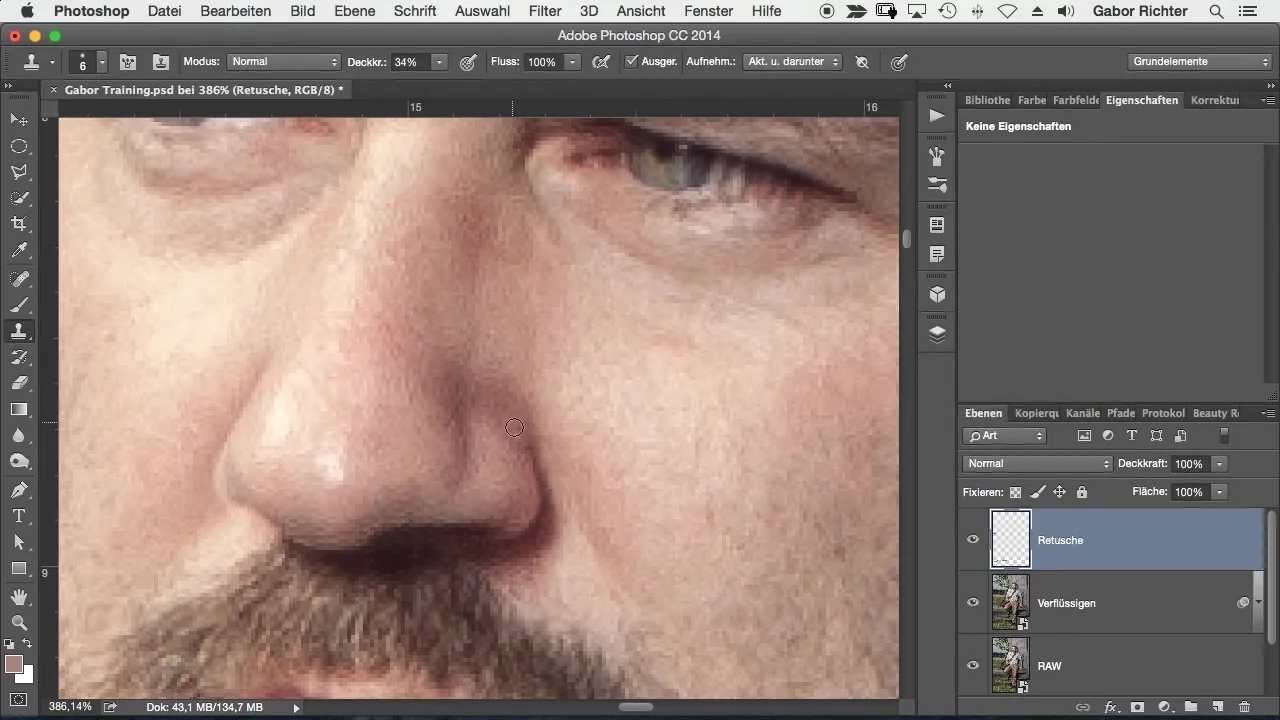
Task: Expand Verflüssigen smart filter arrow
Action: coord(1258,603)
